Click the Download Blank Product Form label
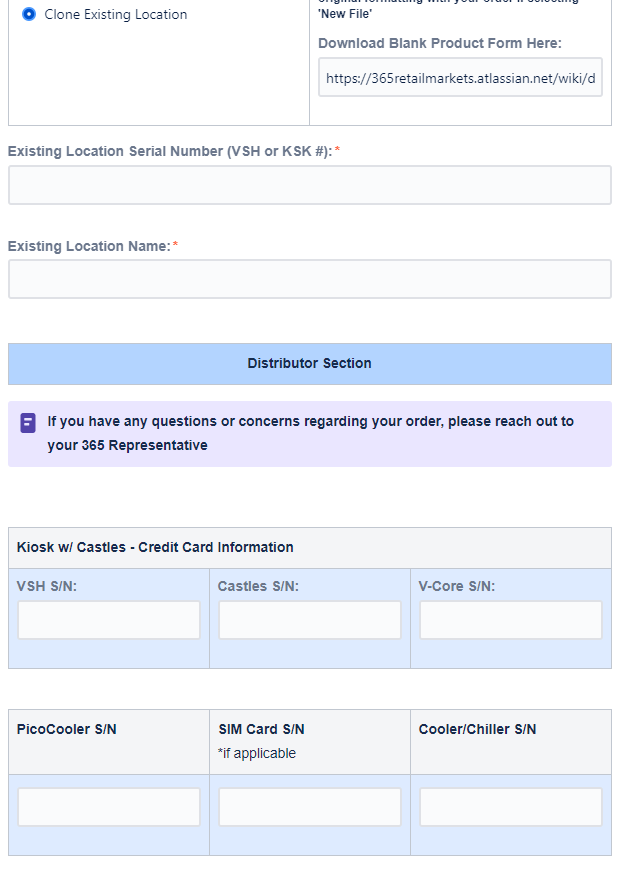Viewport: 637px width, 871px height. pos(440,43)
